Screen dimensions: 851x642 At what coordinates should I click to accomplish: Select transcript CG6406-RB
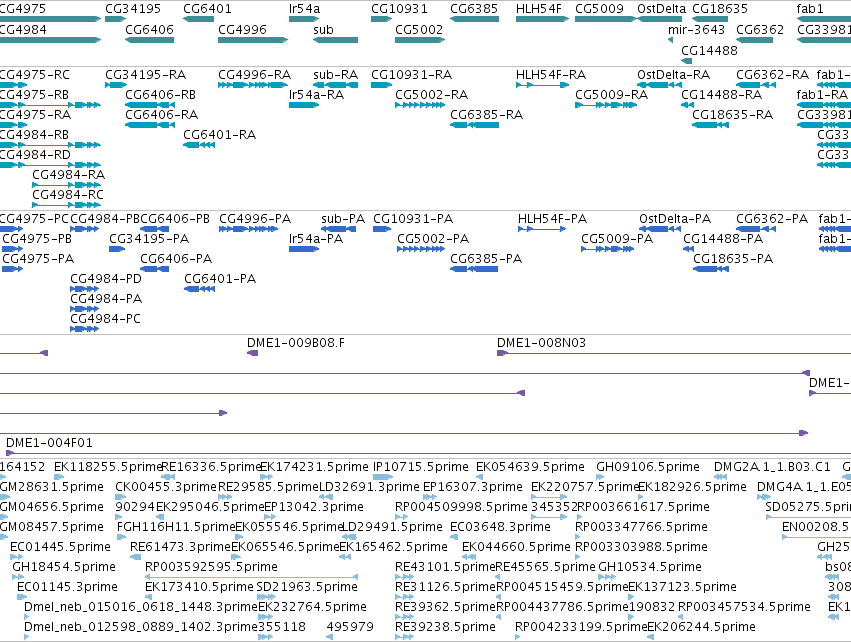point(161,94)
